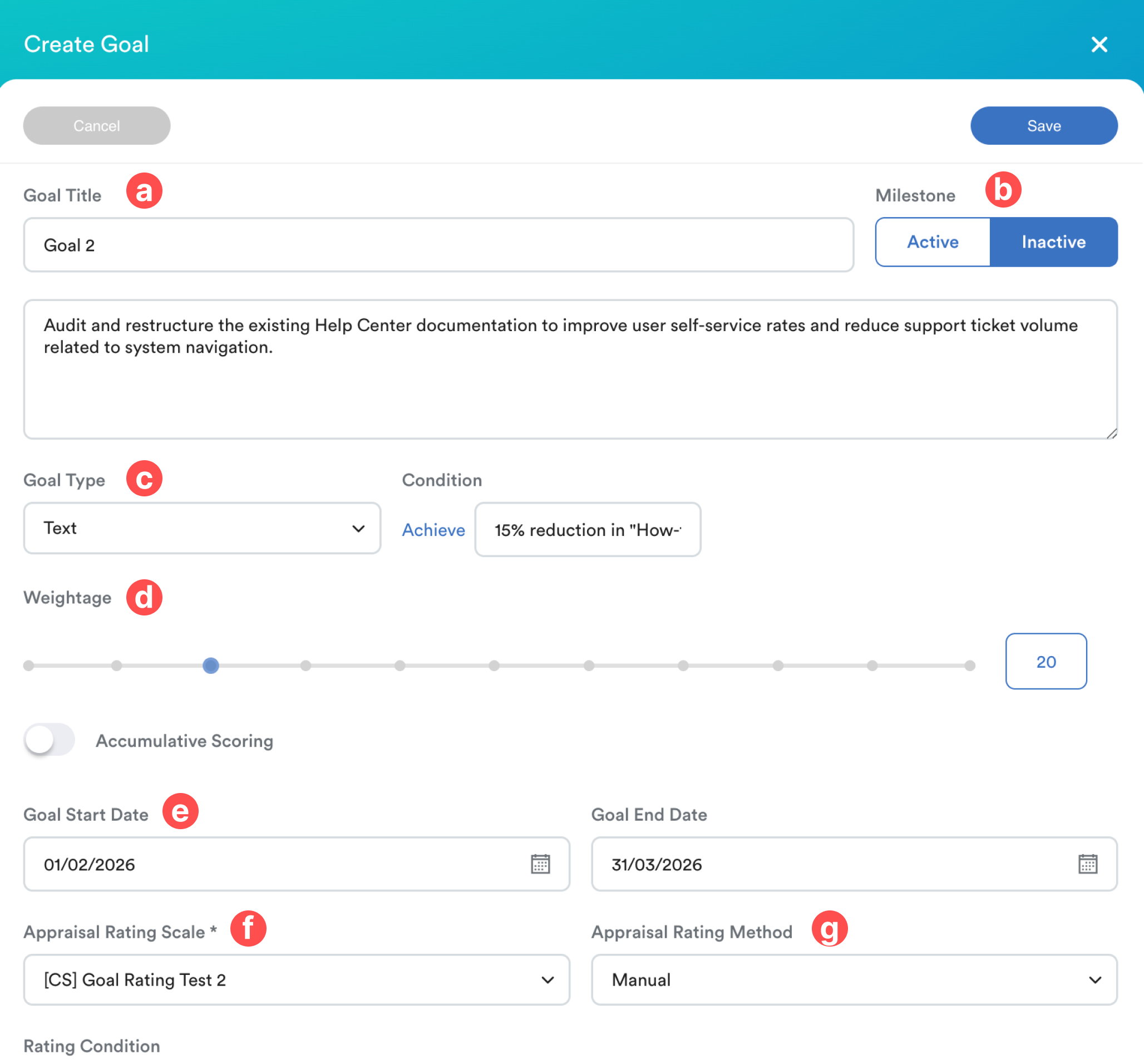1144x1064 pixels.
Task: Click the red 'b' marker beside Milestone
Action: pyautogui.click(x=1003, y=190)
